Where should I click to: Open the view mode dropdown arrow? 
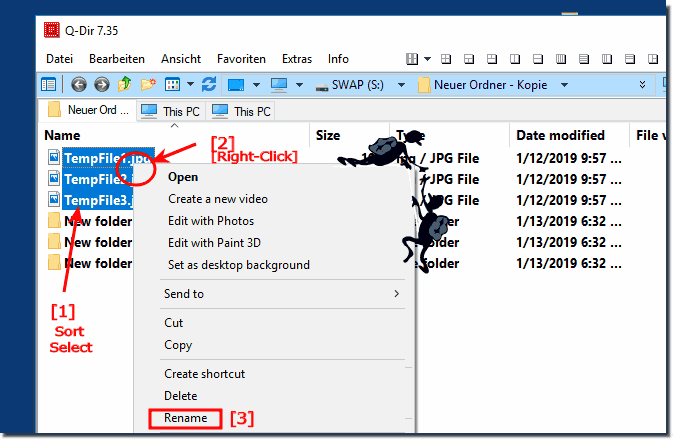click(191, 85)
